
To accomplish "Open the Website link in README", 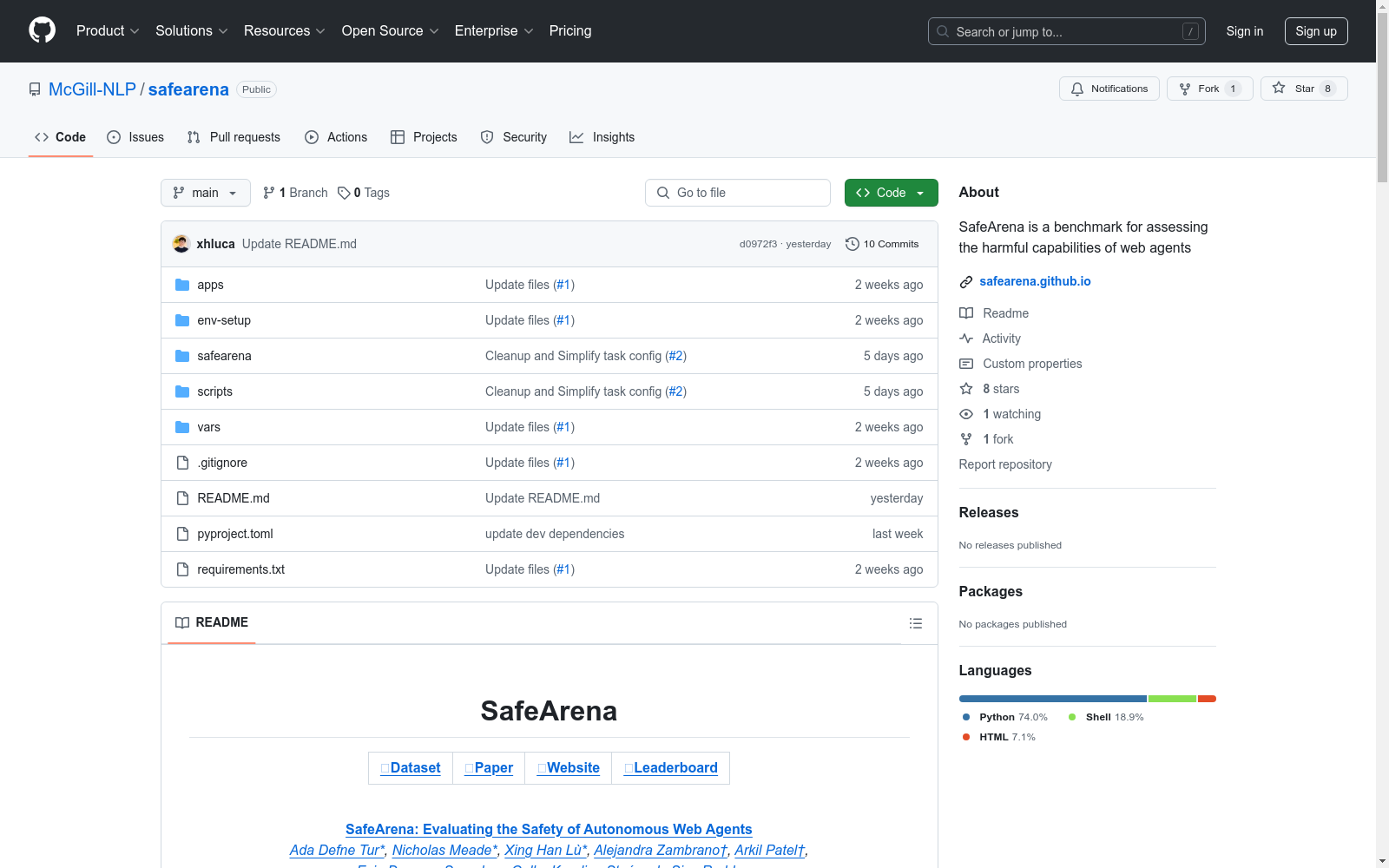I will 569,768.
